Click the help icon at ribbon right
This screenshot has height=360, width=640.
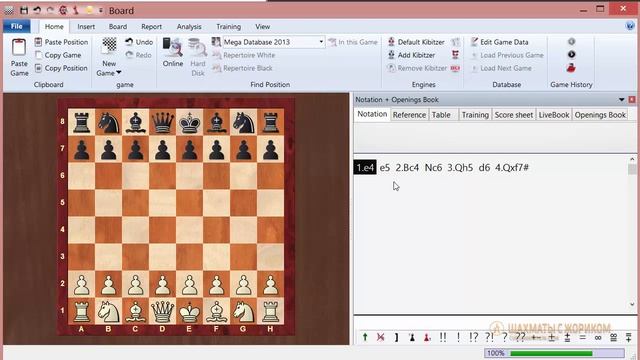click(x=630, y=26)
